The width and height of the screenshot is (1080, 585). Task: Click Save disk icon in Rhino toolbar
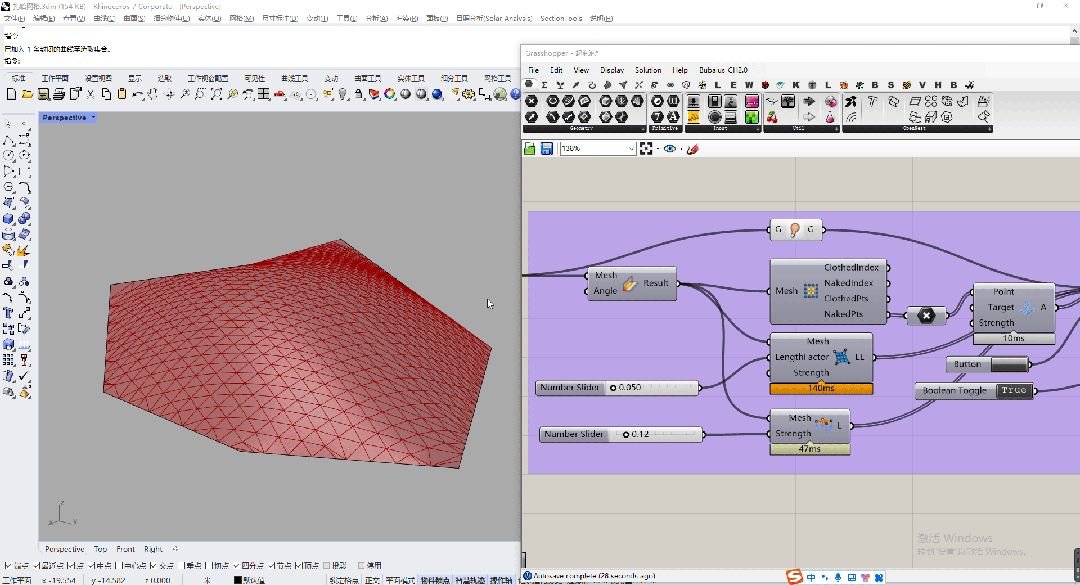(43, 94)
